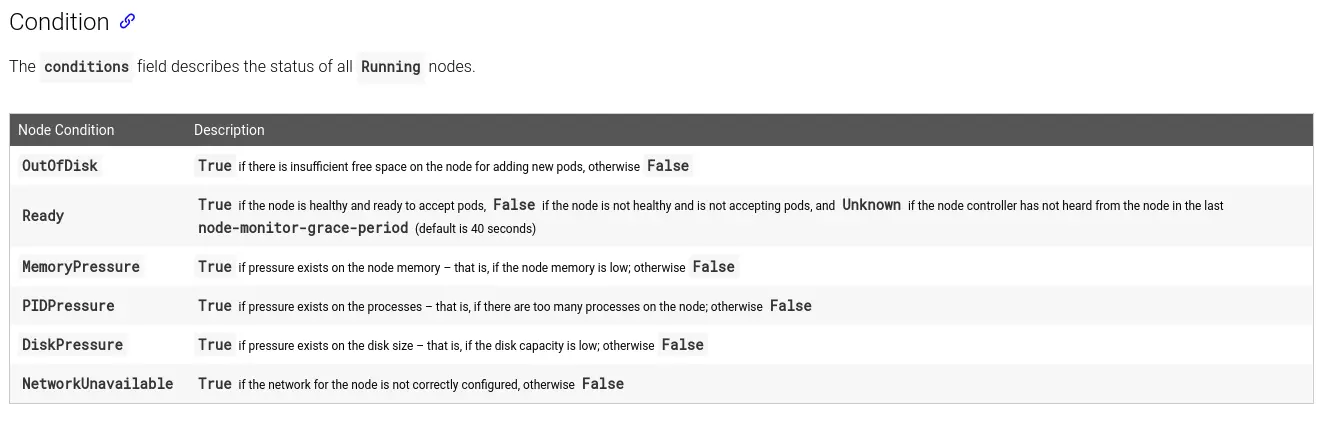
Task: Click True in the OutOfDisk description
Action: pyautogui.click(x=215, y=166)
